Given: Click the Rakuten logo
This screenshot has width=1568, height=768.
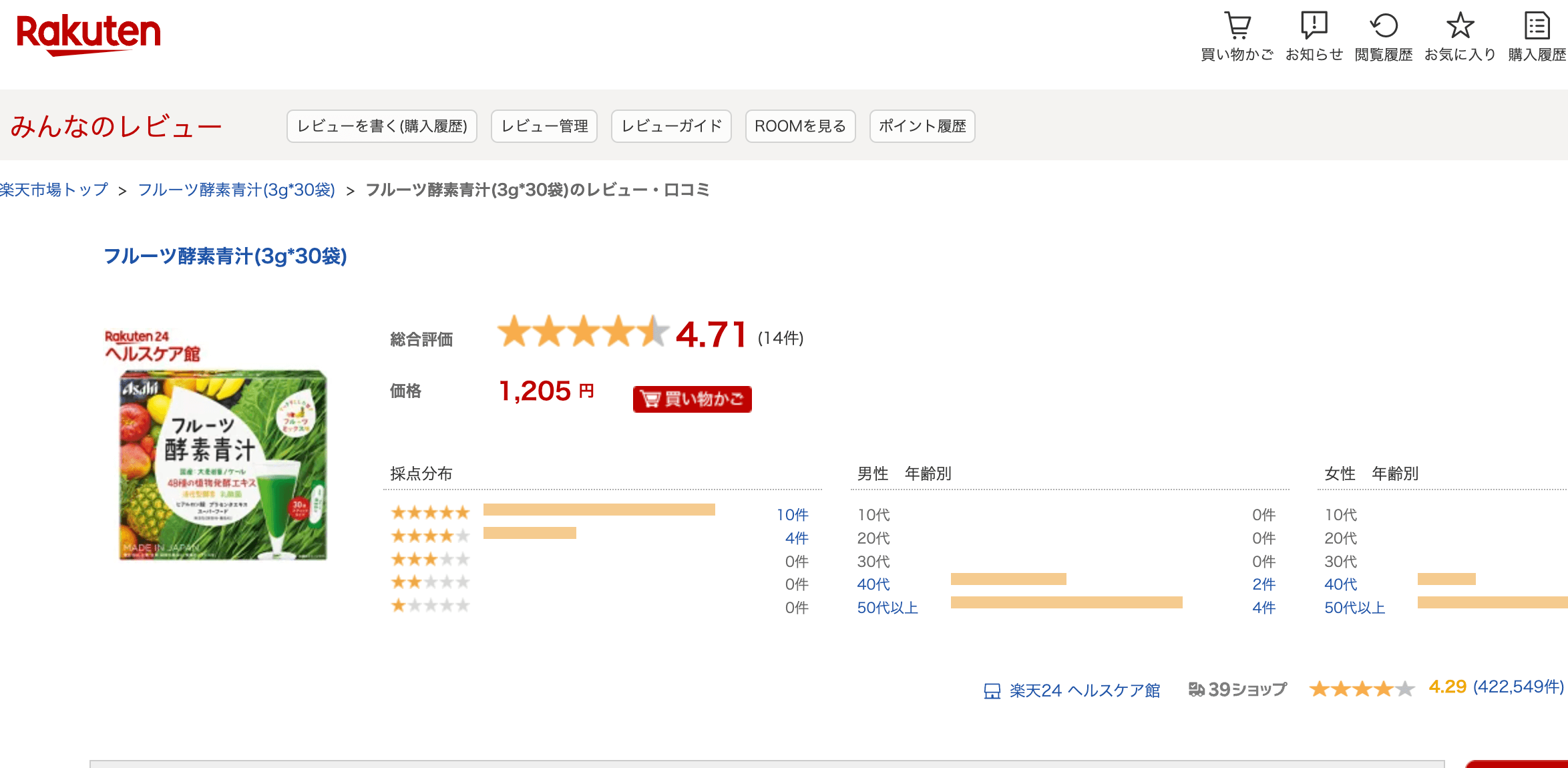Looking at the screenshot, I should coord(88,35).
